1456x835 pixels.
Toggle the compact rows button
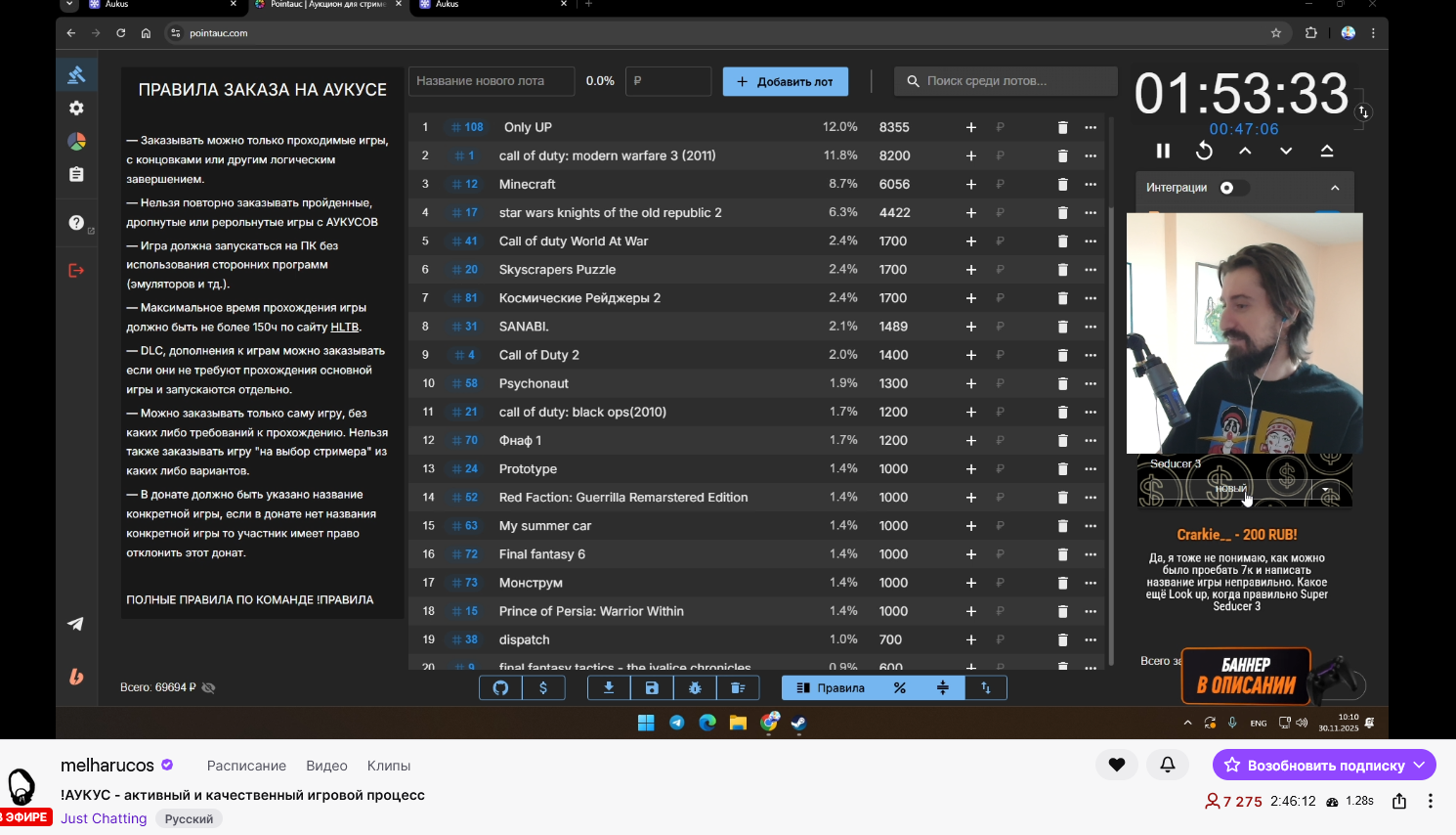[943, 688]
